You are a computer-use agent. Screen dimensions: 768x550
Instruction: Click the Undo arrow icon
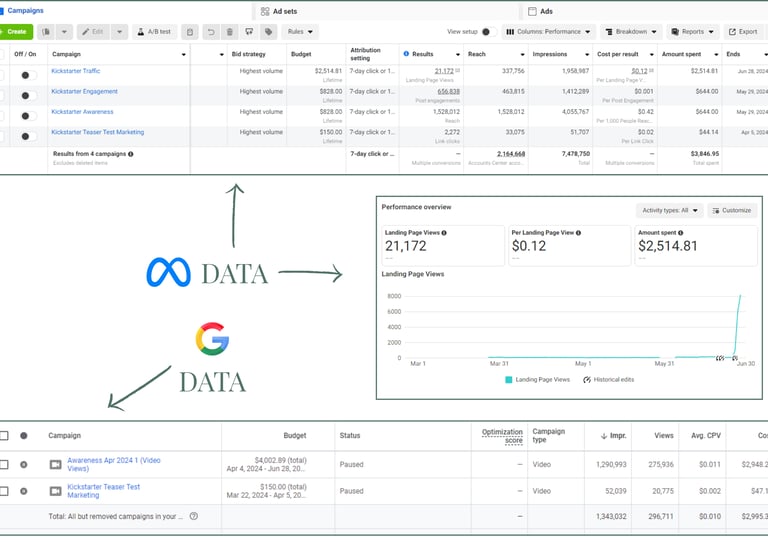pos(211,32)
